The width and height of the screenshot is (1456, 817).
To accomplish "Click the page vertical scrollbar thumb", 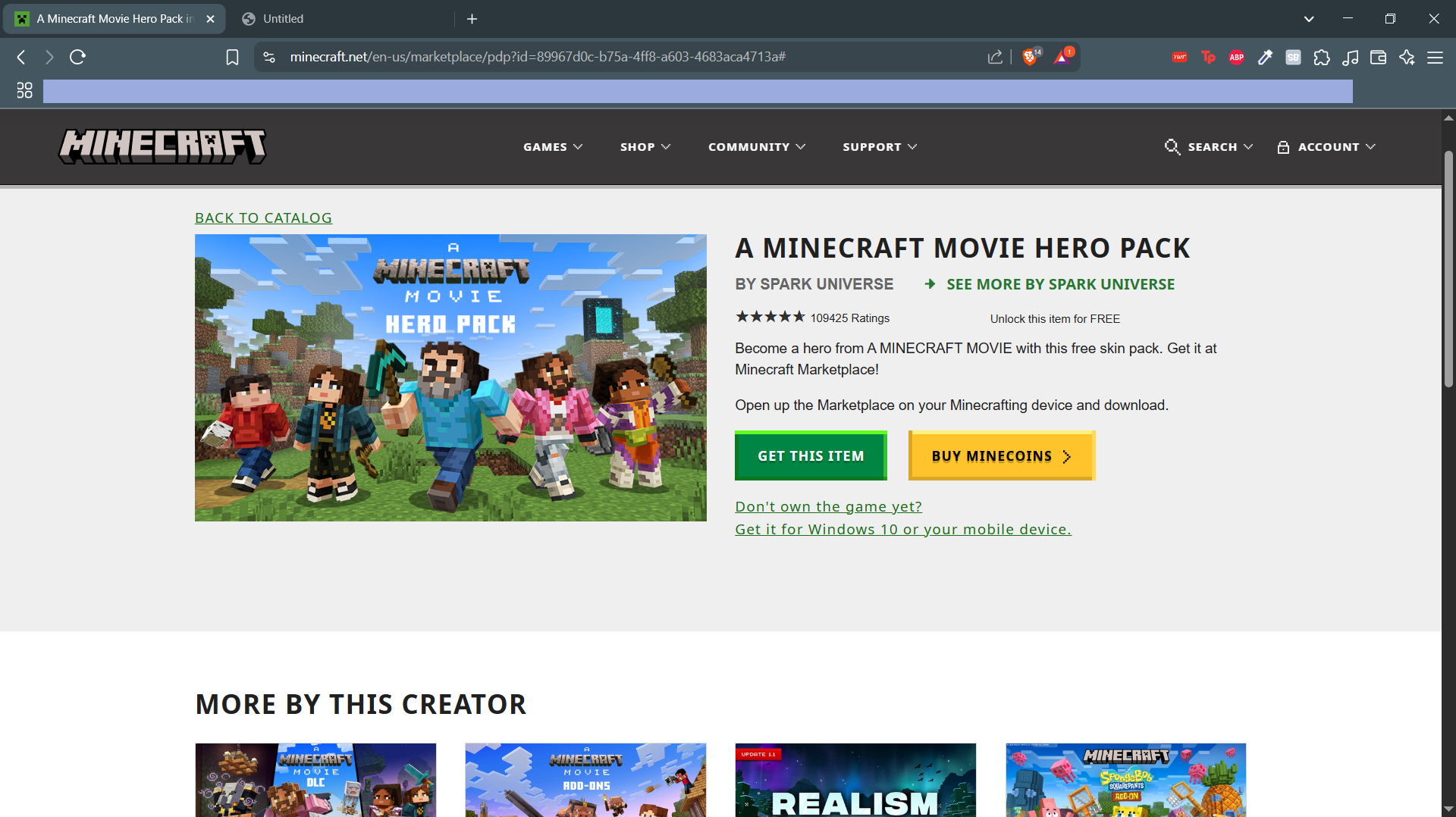I will click(x=1448, y=269).
